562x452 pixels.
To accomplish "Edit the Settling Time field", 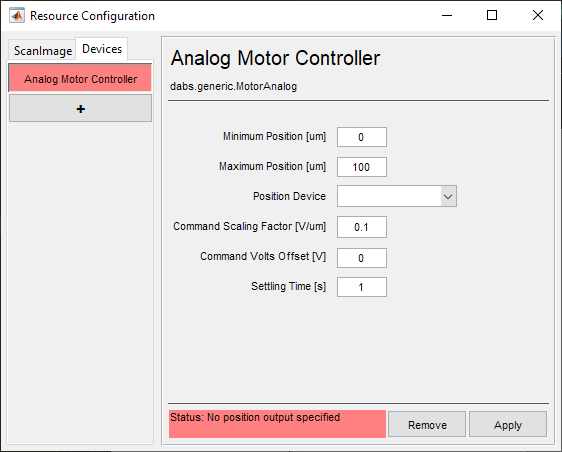I will coord(362,287).
